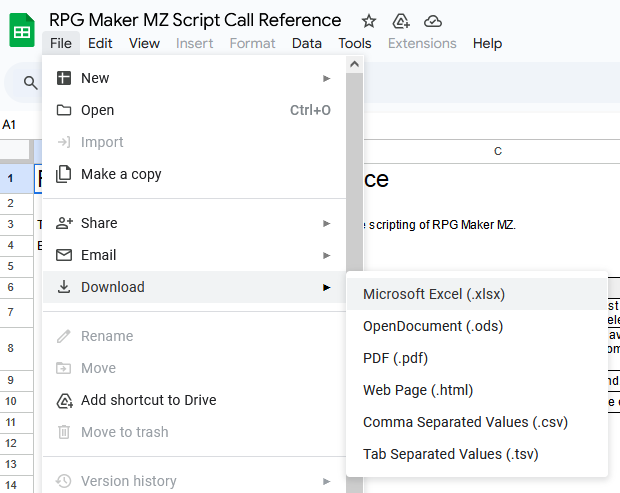
Task: Click the Open folder icon in the menu
Action: (64, 110)
